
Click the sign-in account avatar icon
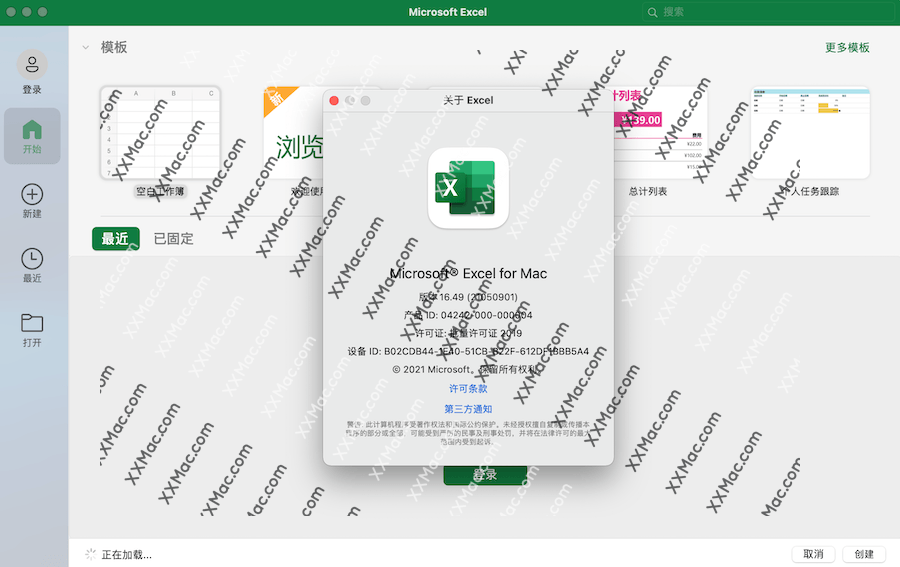[x=32, y=64]
